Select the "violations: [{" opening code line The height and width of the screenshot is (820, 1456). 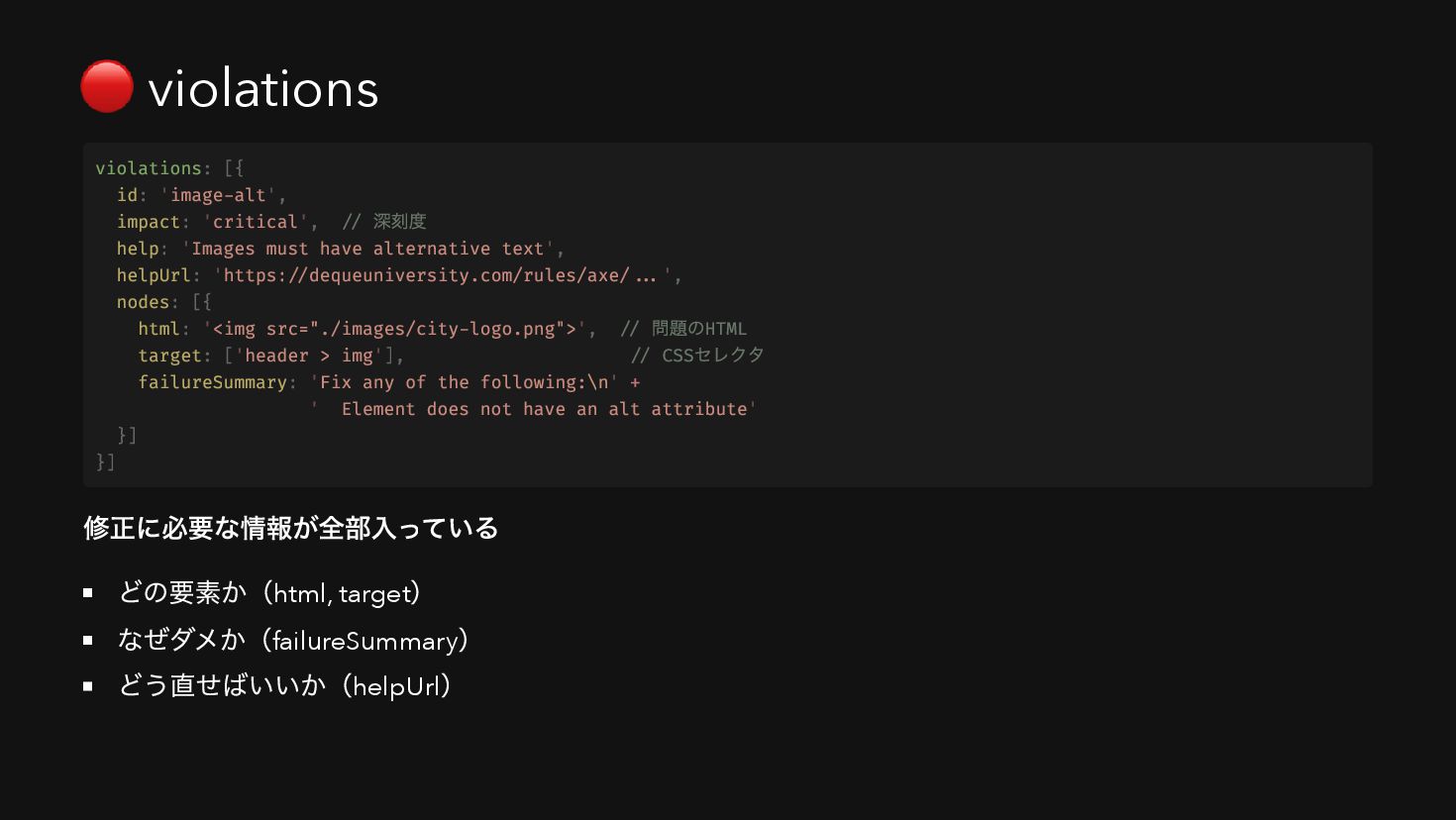tap(169, 168)
